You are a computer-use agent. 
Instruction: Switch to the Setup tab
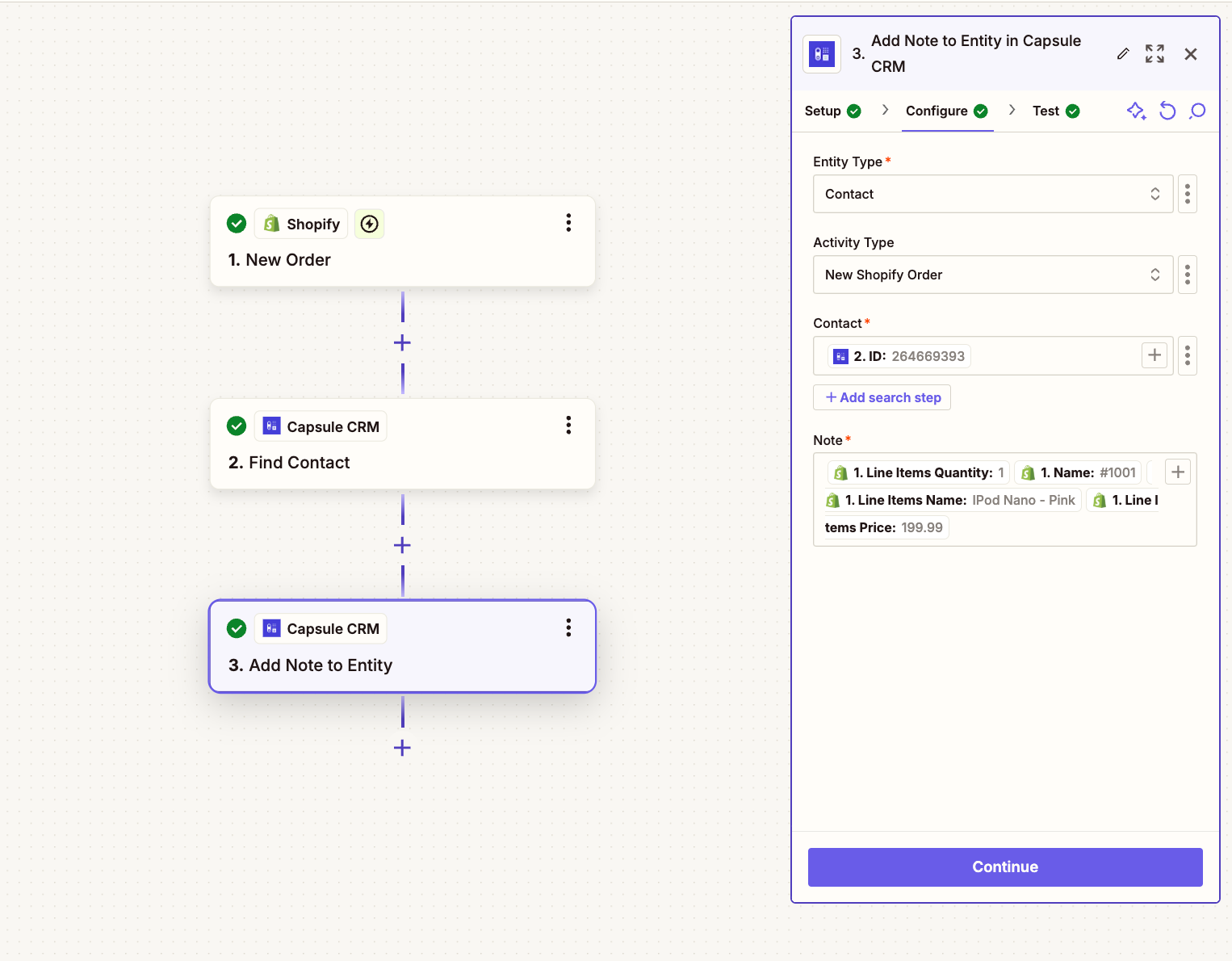832,111
